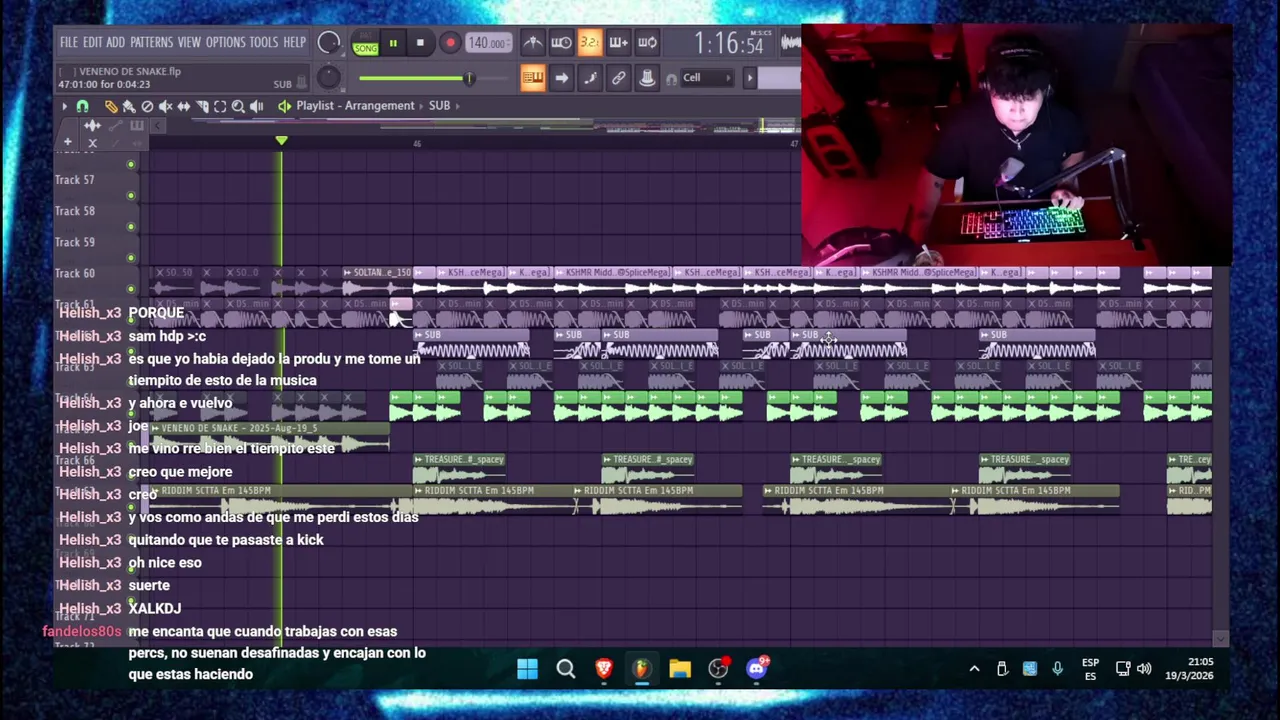The image size is (1280, 720).
Task: Open File Explorer from taskbar
Action: coord(680,668)
